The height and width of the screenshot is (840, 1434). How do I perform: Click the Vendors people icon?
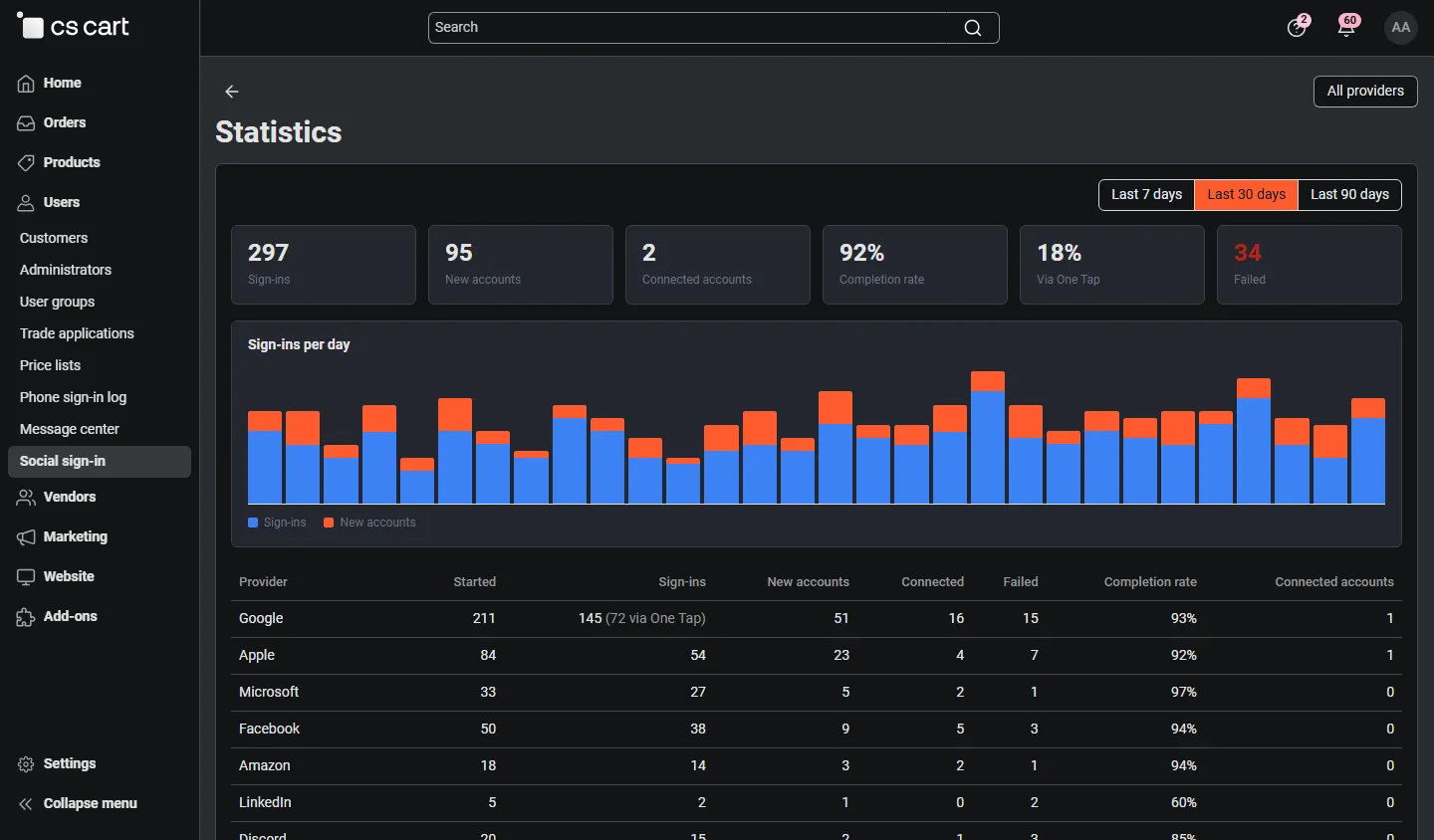[26, 498]
